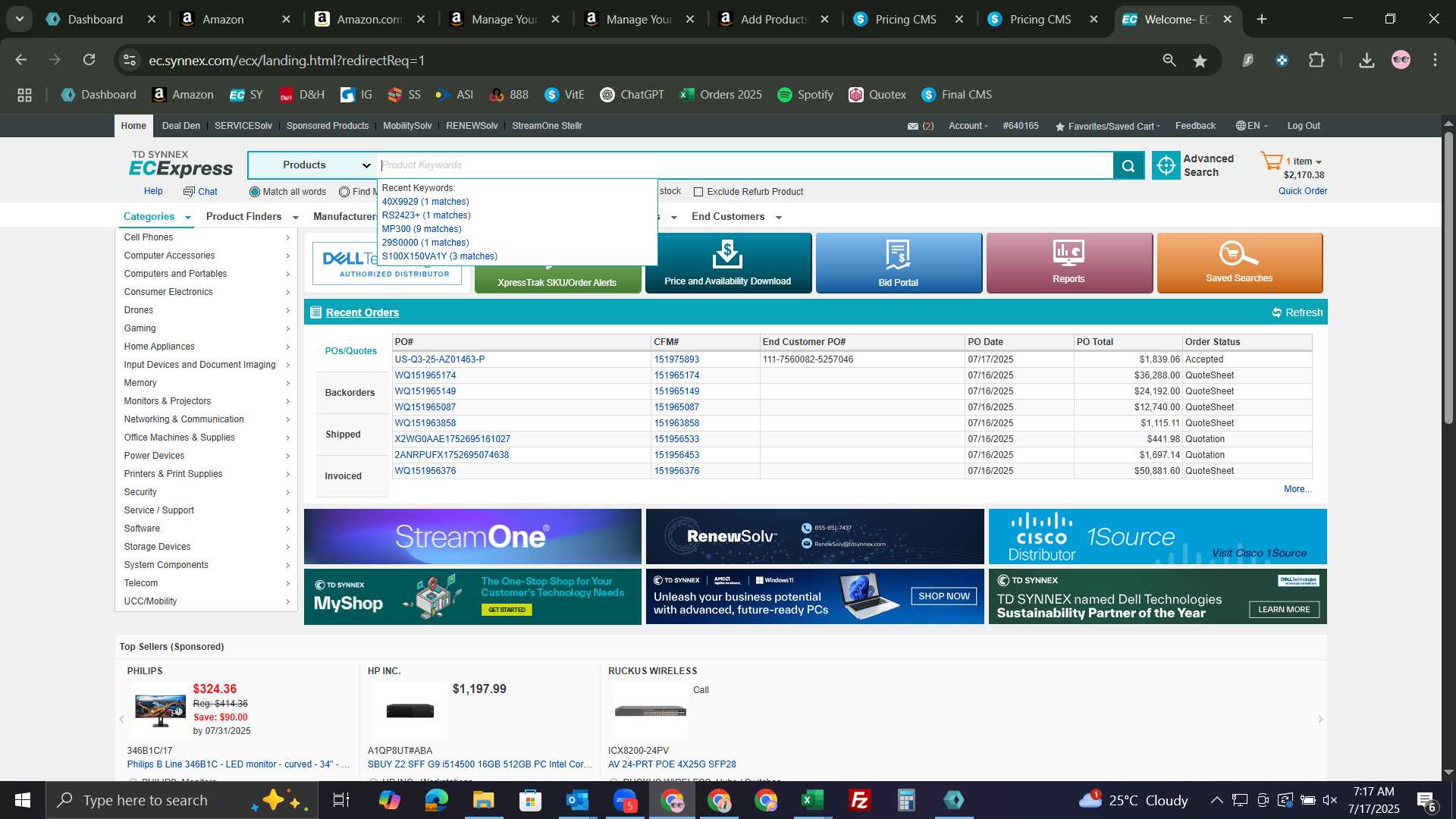1456x819 pixels.
Task: Go back with browser back arrow
Action: coord(21,60)
